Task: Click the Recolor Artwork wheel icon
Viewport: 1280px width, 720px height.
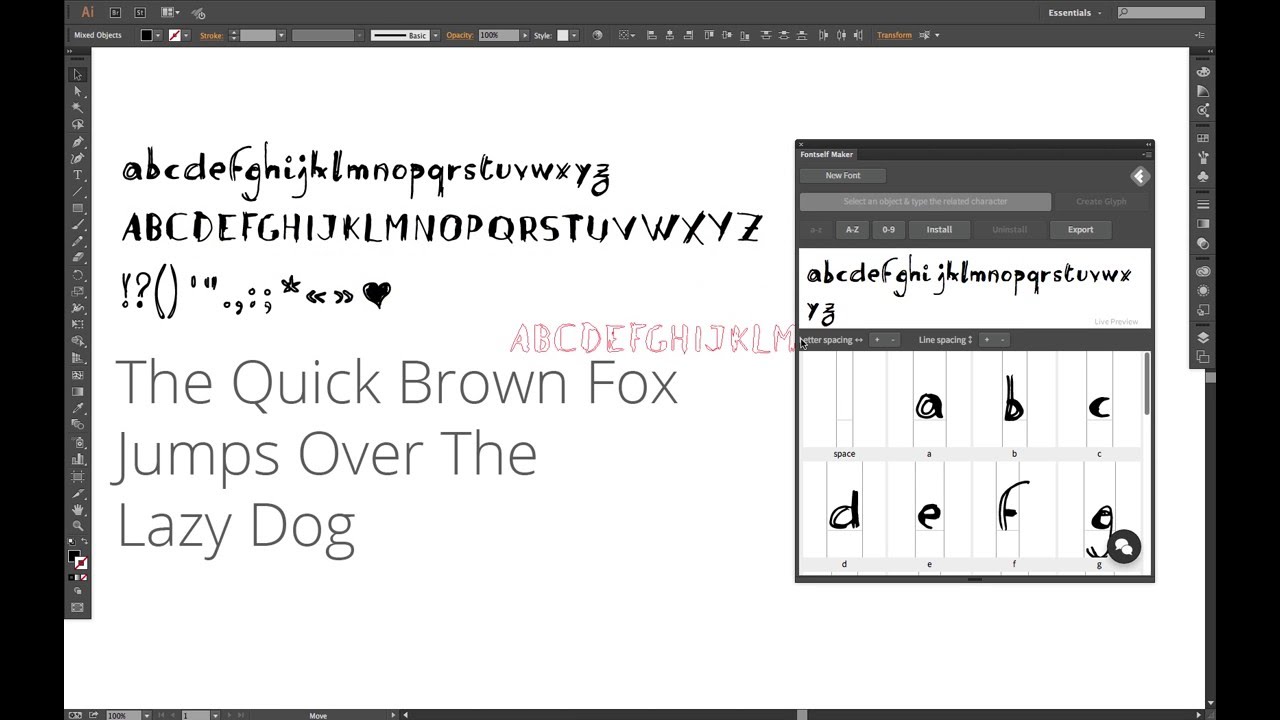Action: tap(597, 35)
